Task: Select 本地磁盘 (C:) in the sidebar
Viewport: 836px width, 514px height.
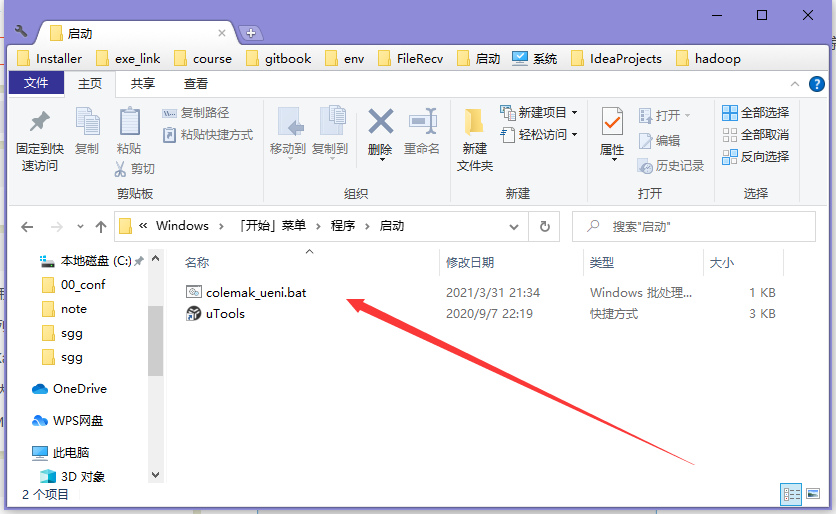Action: [92, 261]
